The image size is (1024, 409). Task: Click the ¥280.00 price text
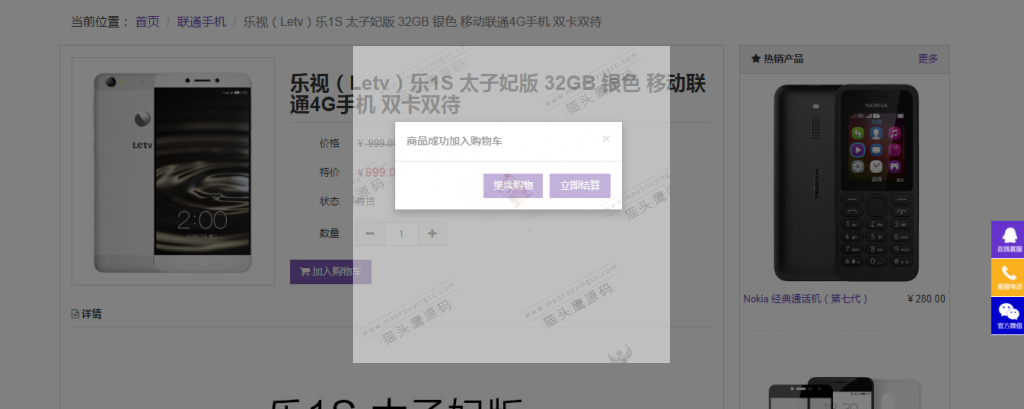(x=926, y=299)
